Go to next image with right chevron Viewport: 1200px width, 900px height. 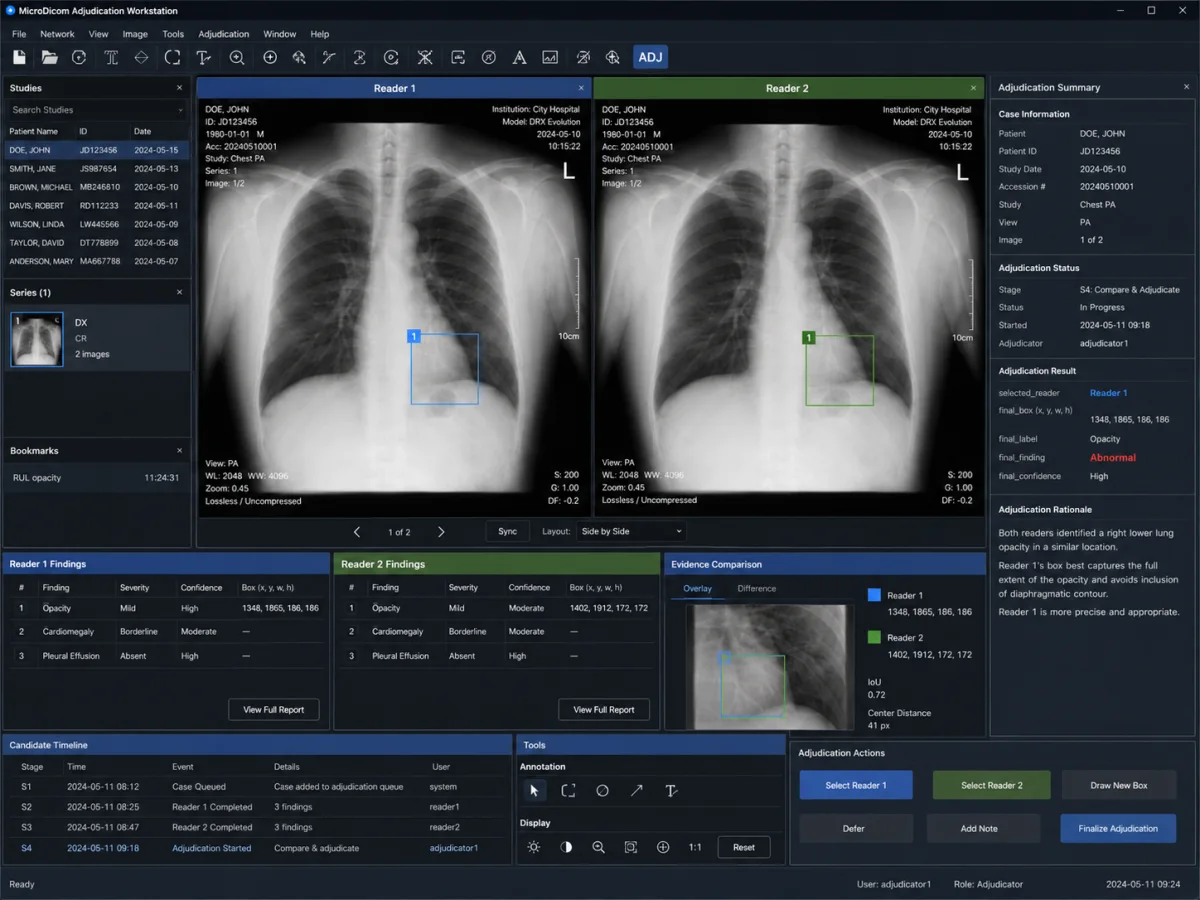pyautogui.click(x=441, y=532)
